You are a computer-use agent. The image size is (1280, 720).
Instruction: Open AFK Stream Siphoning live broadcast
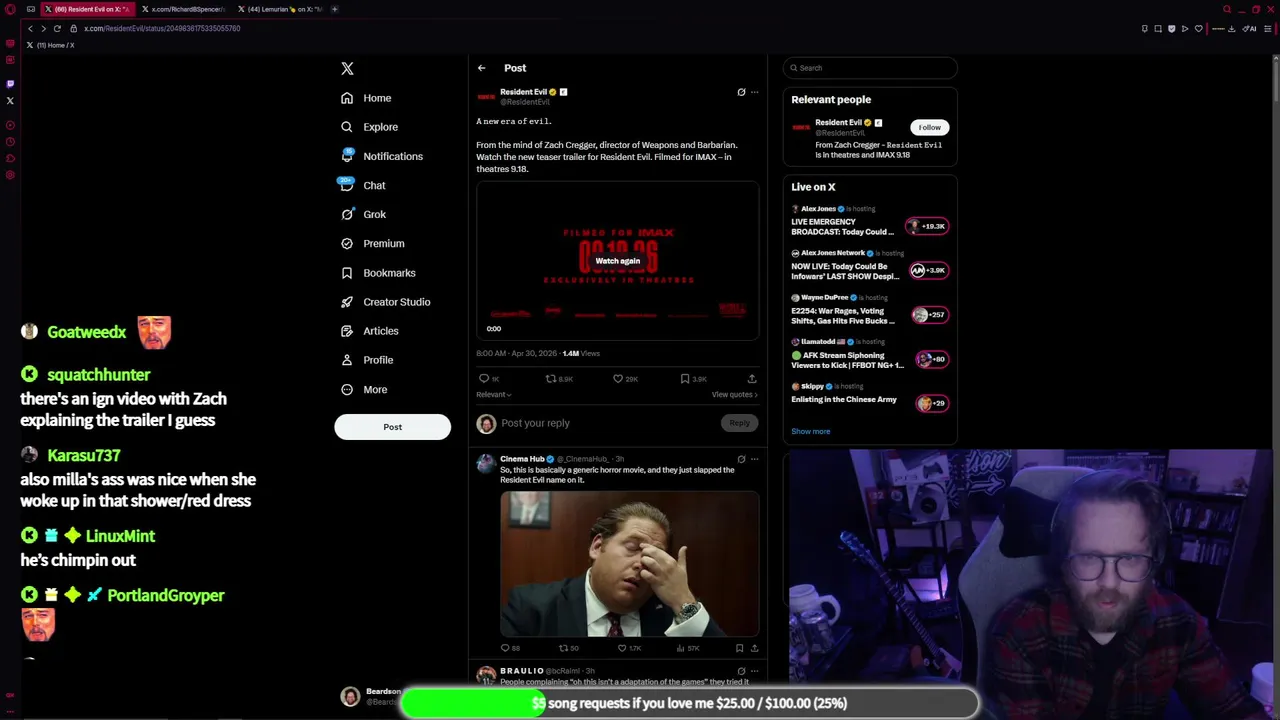pyautogui.click(x=870, y=354)
